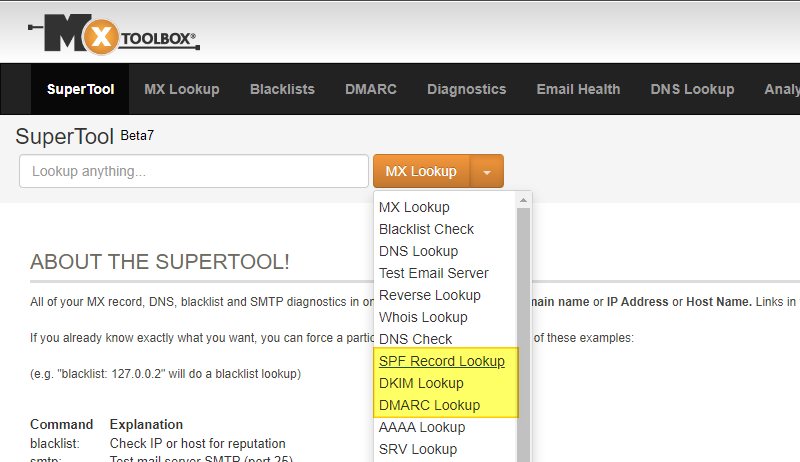This screenshot has width=800, height=462.
Task: Toggle the lookup type dropdown arrow
Action: (x=487, y=171)
